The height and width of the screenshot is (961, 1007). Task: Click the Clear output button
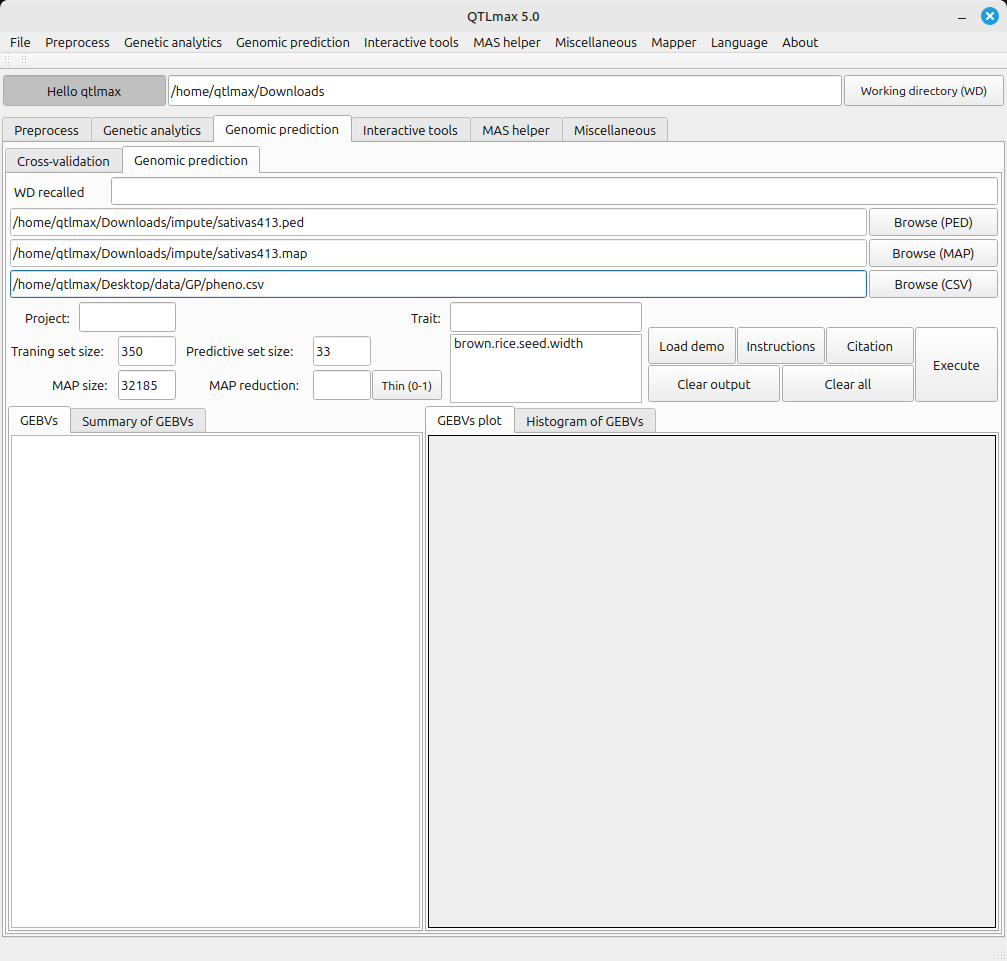(x=714, y=384)
